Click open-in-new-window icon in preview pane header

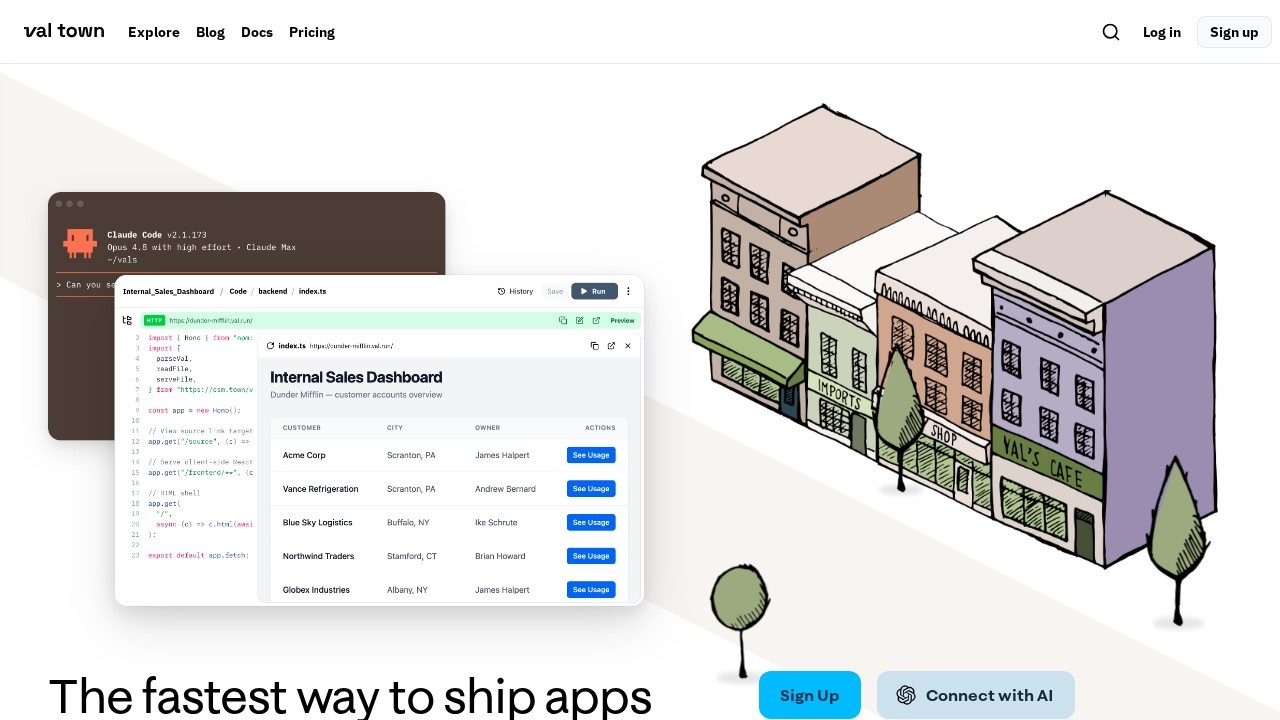611,346
